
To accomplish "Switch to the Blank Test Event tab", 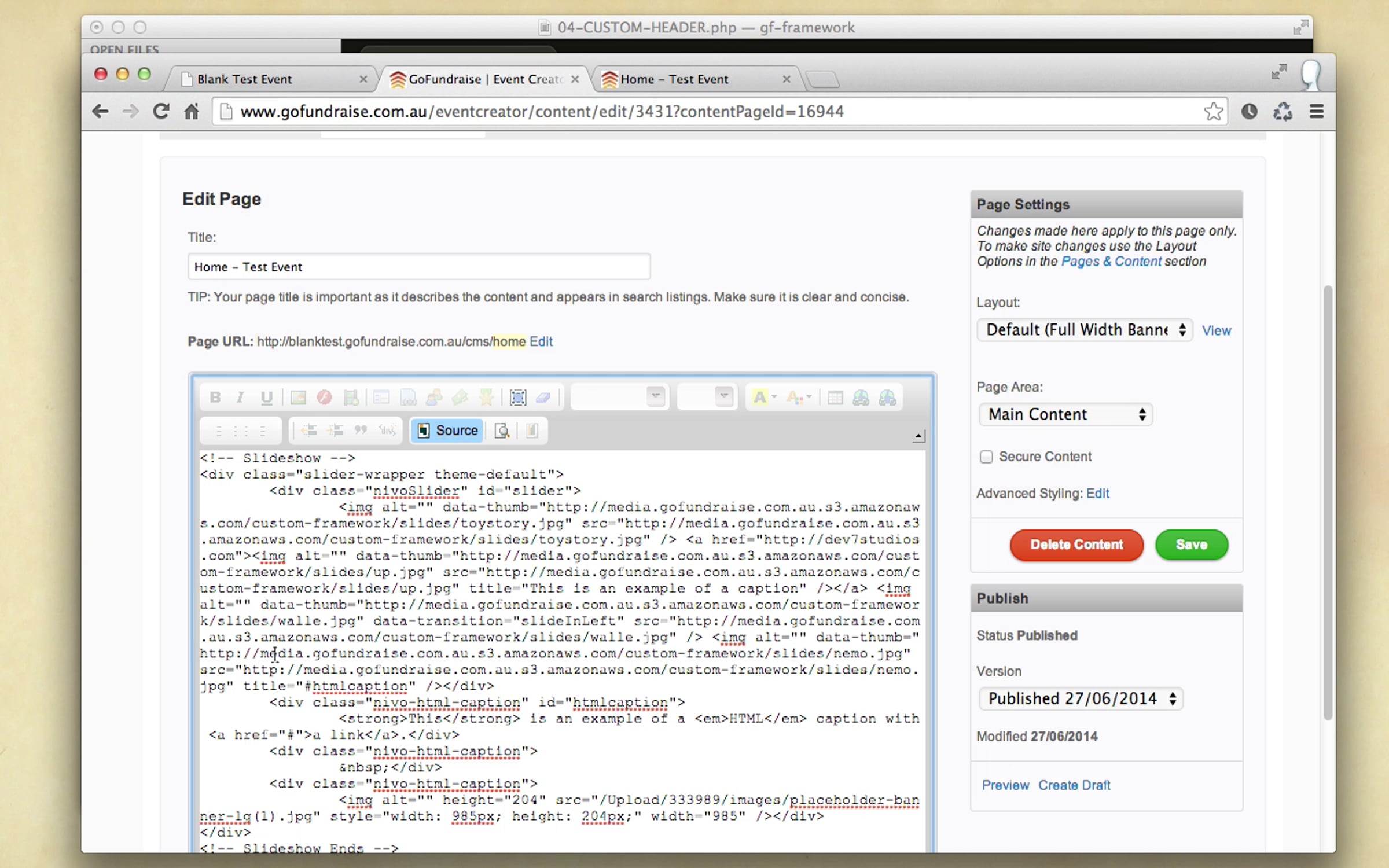I will (x=271, y=79).
